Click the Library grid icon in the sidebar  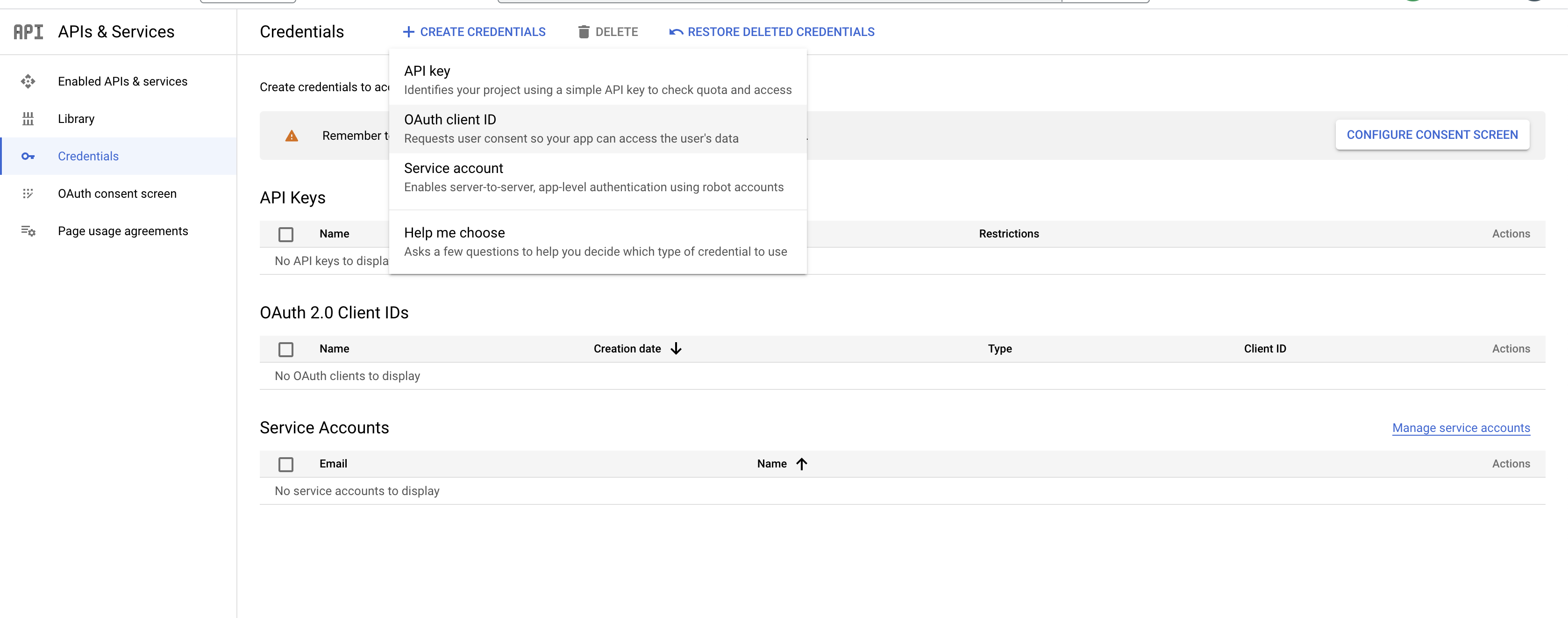[28, 119]
